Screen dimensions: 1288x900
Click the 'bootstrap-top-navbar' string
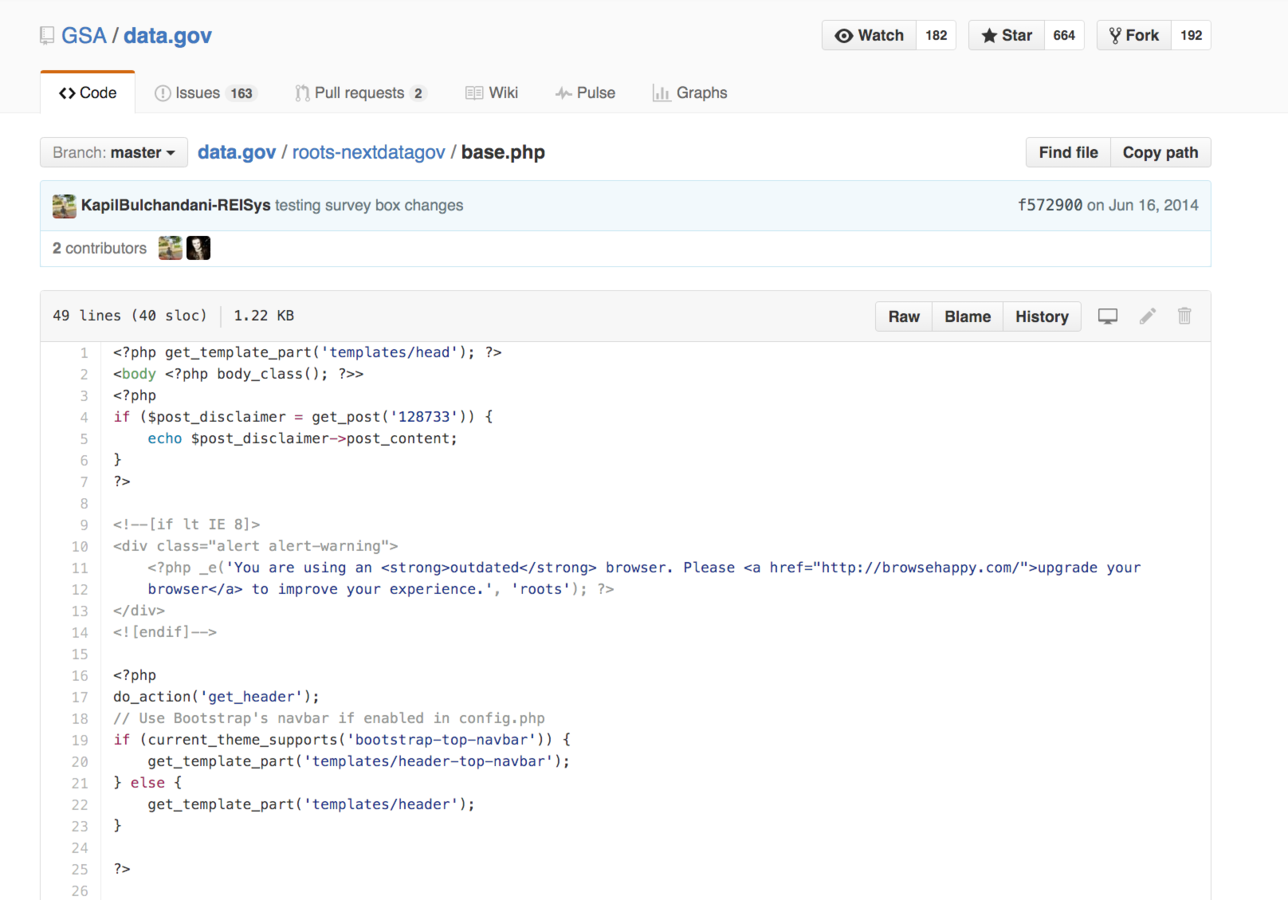coord(443,740)
